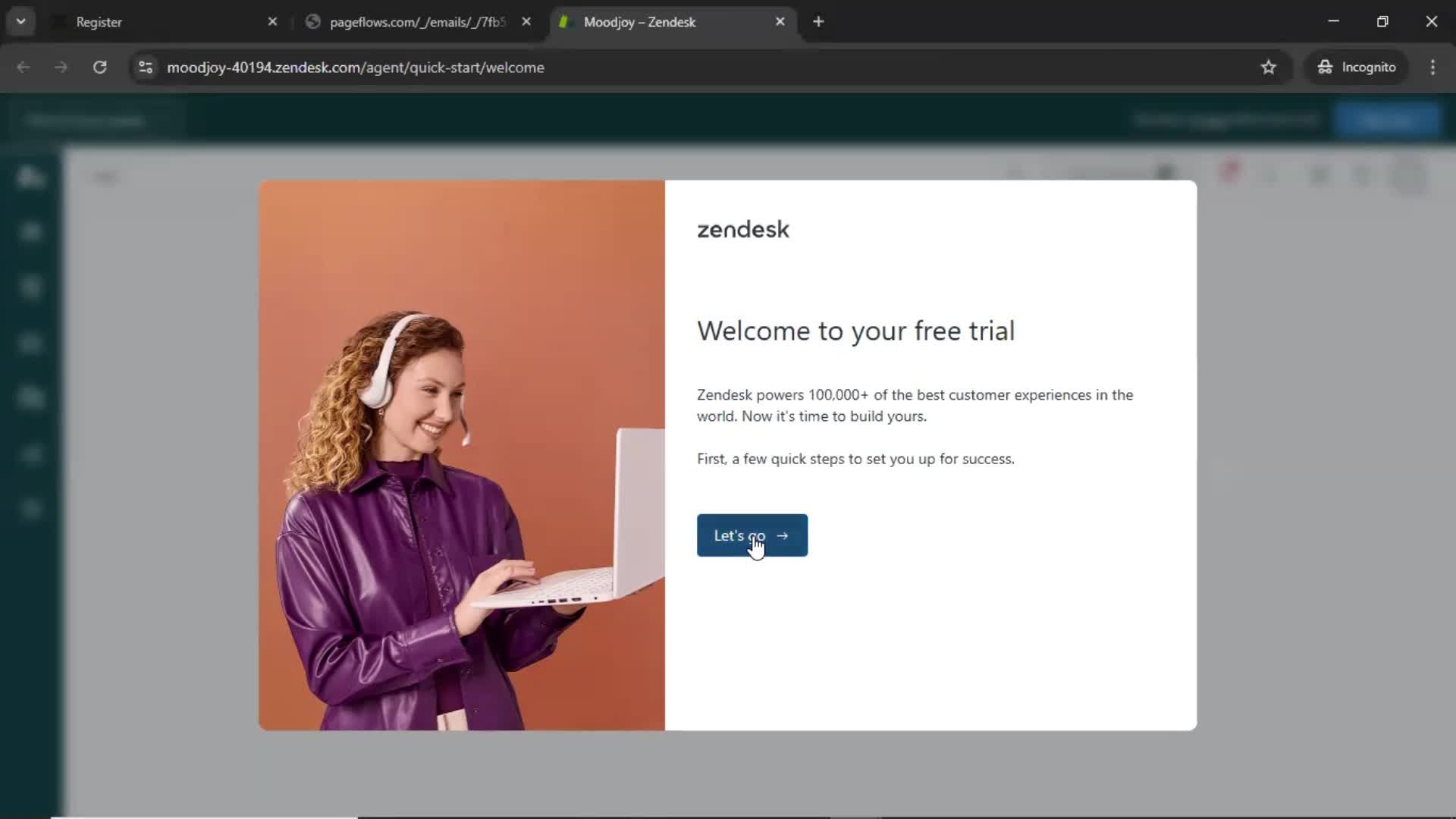Image resolution: width=1456 pixels, height=819 pixels.
Task: Reload the current page
Action: coord(99,67)
